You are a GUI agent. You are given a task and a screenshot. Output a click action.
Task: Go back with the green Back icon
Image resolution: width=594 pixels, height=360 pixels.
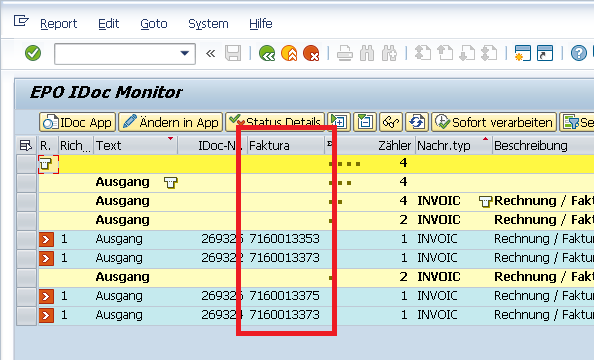point(267,53)
